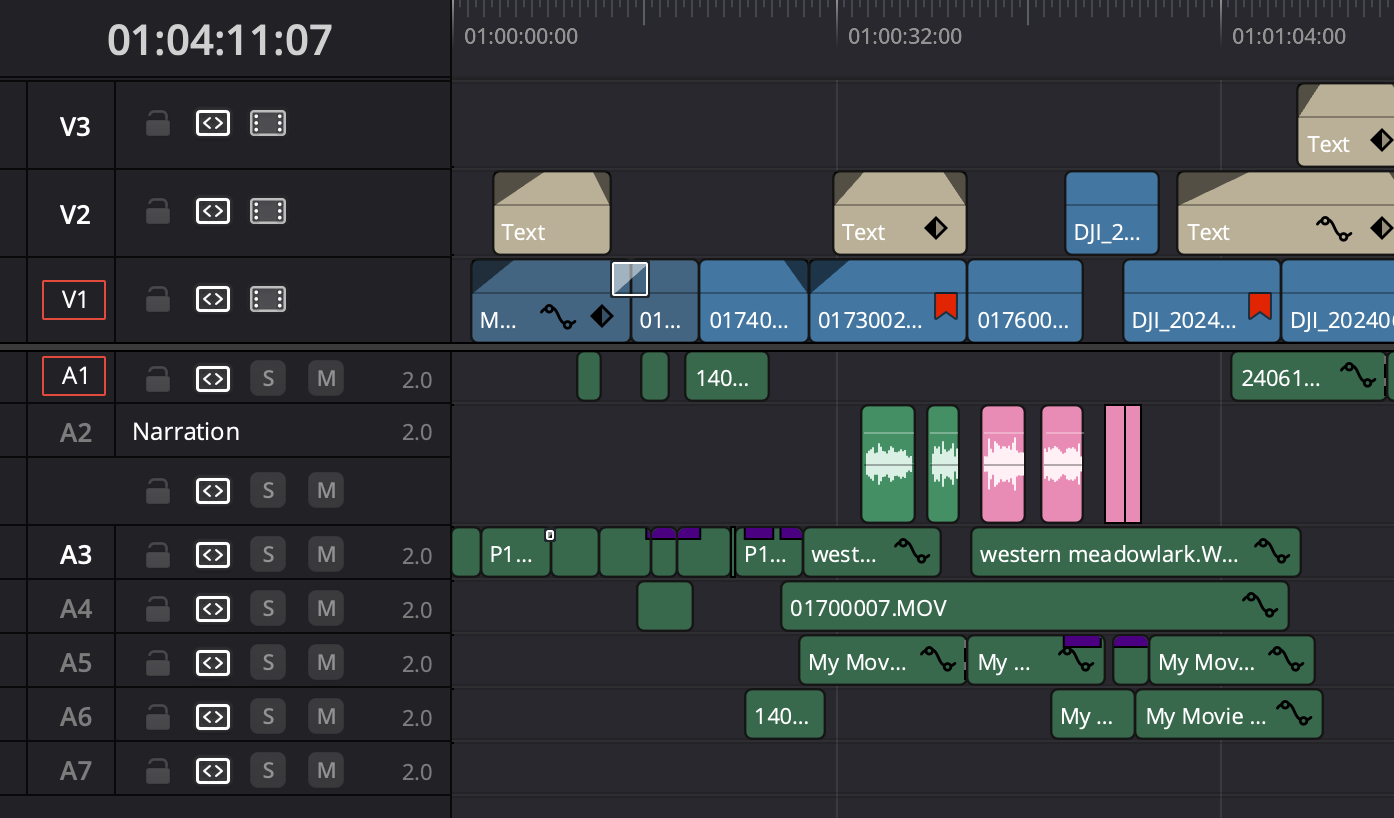Click the Narration track name
The width and height of the screenshot is (1394, 818).
[x=186, y=432]
